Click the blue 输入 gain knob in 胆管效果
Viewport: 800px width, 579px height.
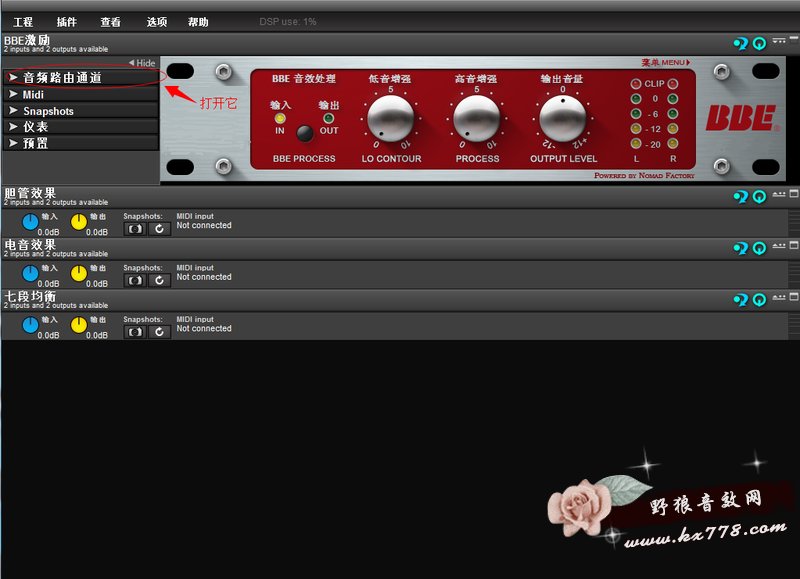click(30, 222)
